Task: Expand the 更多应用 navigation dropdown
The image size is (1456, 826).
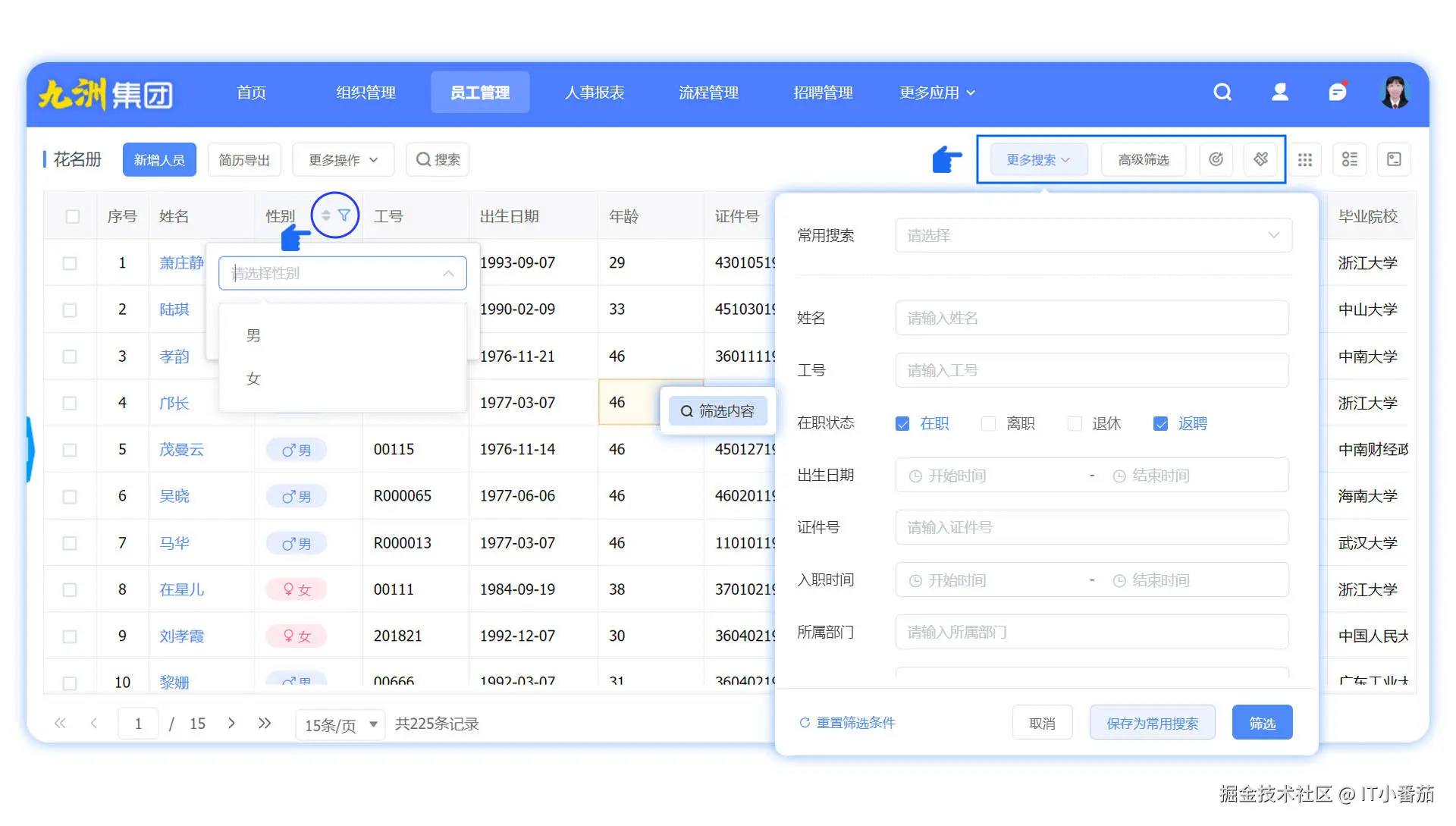Action: pos(936,93)
